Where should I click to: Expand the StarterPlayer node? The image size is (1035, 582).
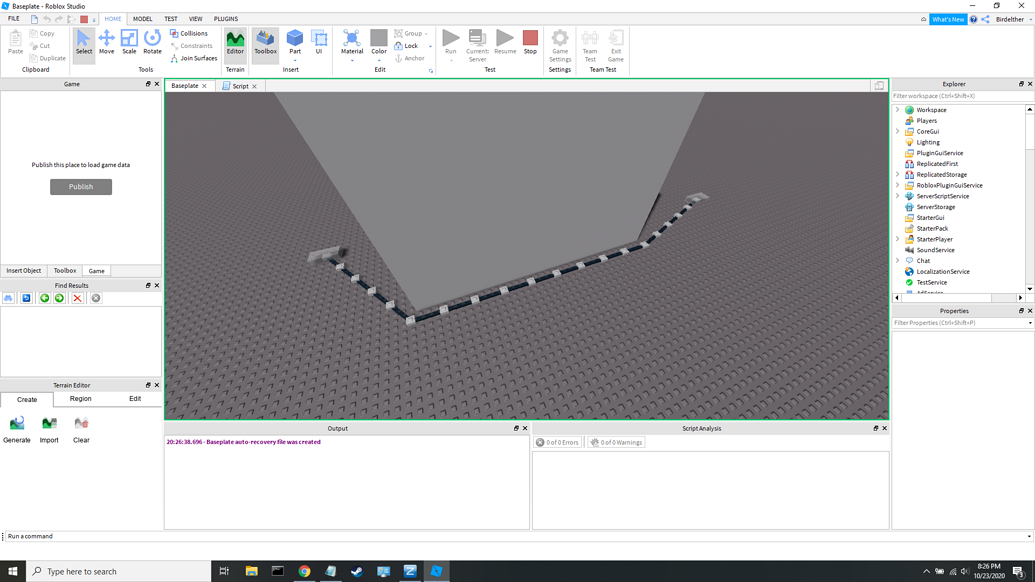[898, 239]
